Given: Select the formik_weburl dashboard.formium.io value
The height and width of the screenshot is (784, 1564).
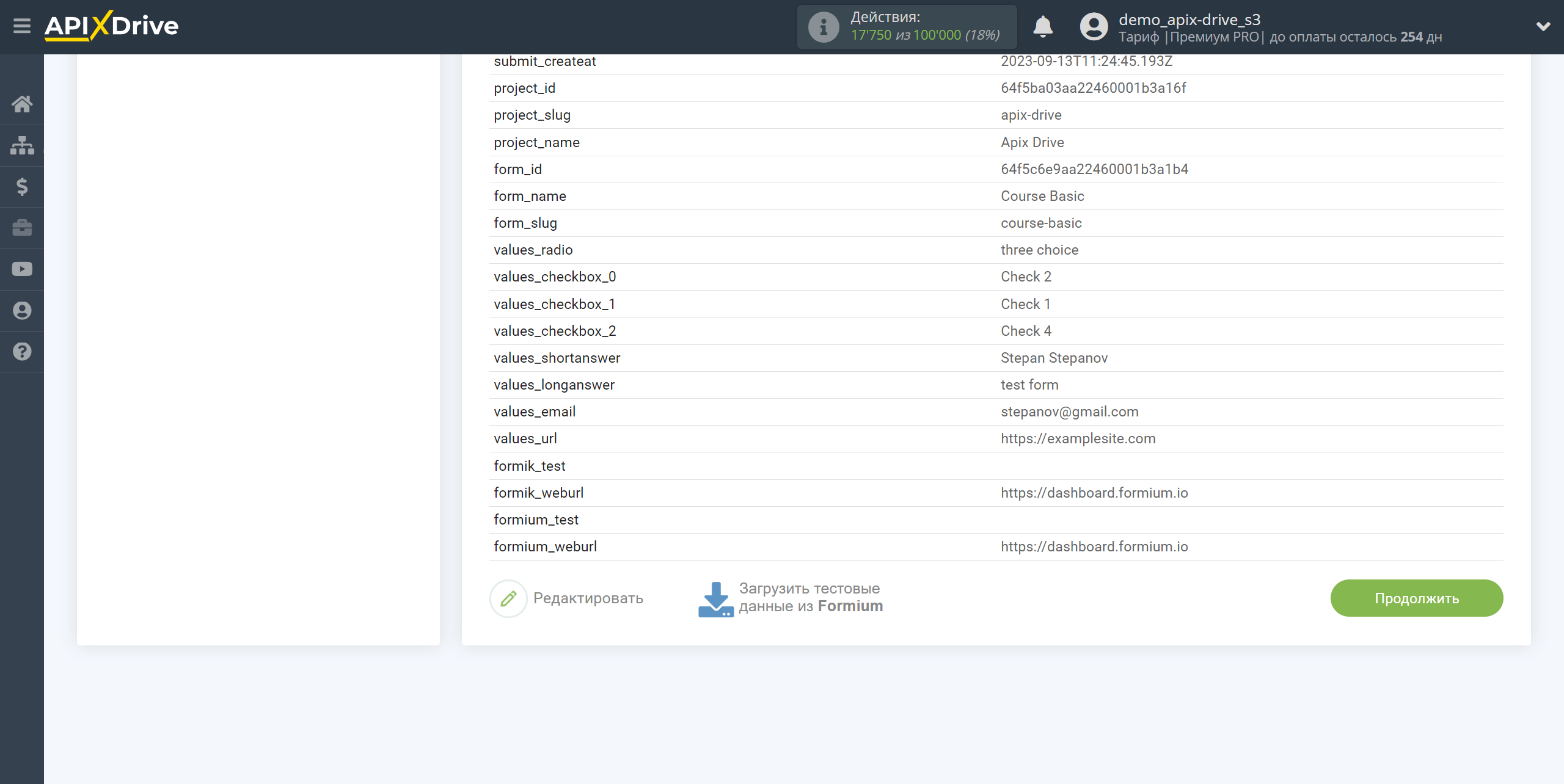Looking at the screenshot, I should (1094, 493).
